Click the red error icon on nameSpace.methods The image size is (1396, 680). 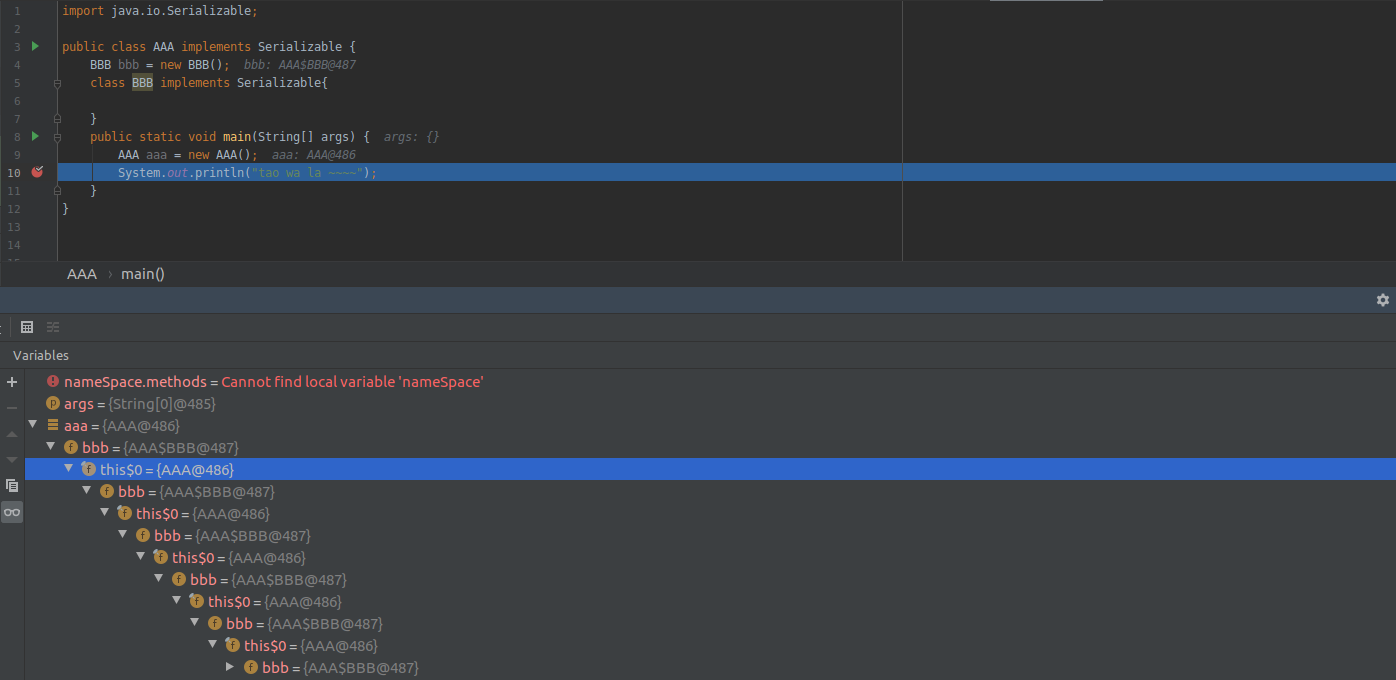coord(53,381)
